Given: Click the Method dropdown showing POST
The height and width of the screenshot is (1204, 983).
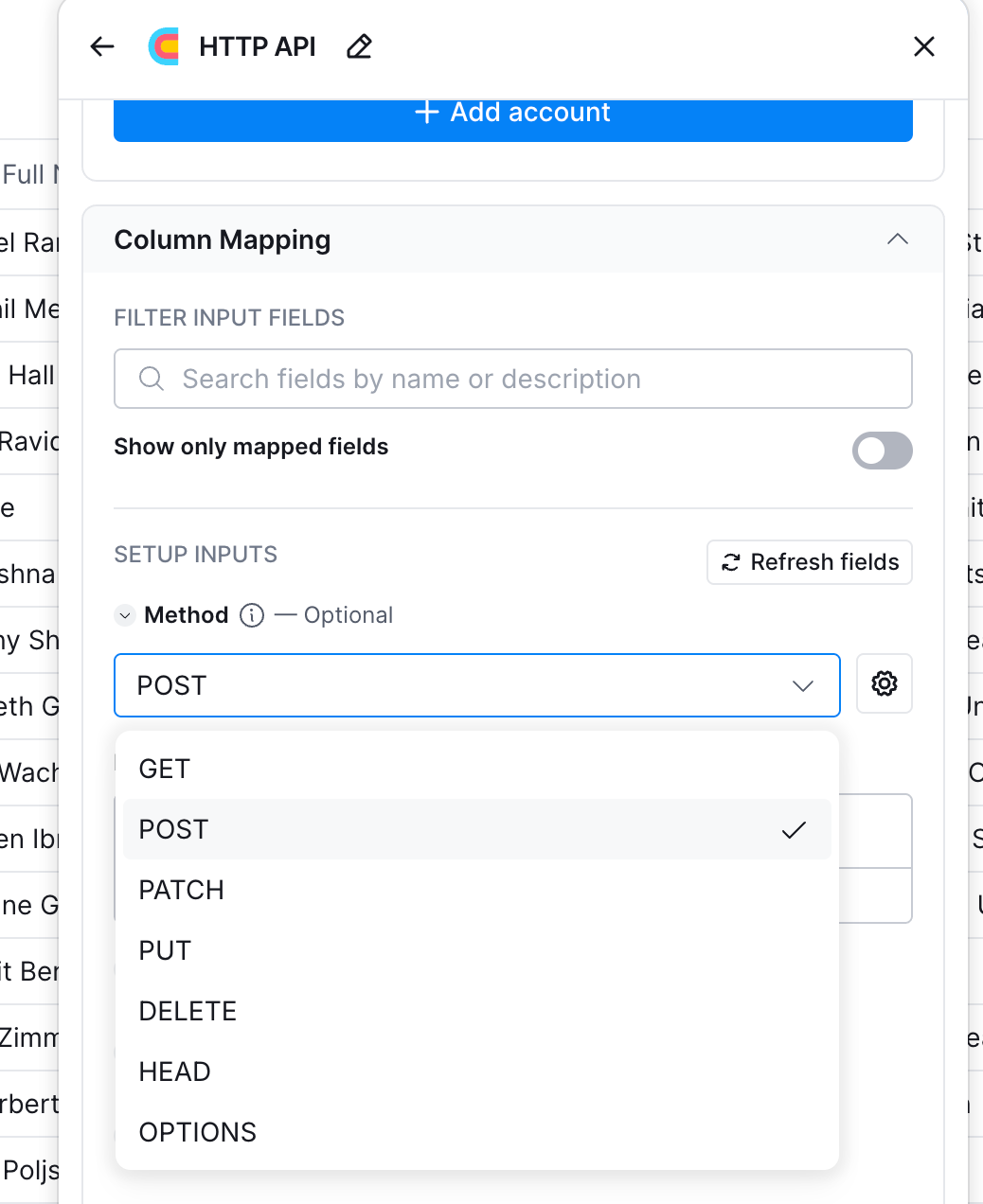Looking at the screenshot, I should [x=476, y=685].
